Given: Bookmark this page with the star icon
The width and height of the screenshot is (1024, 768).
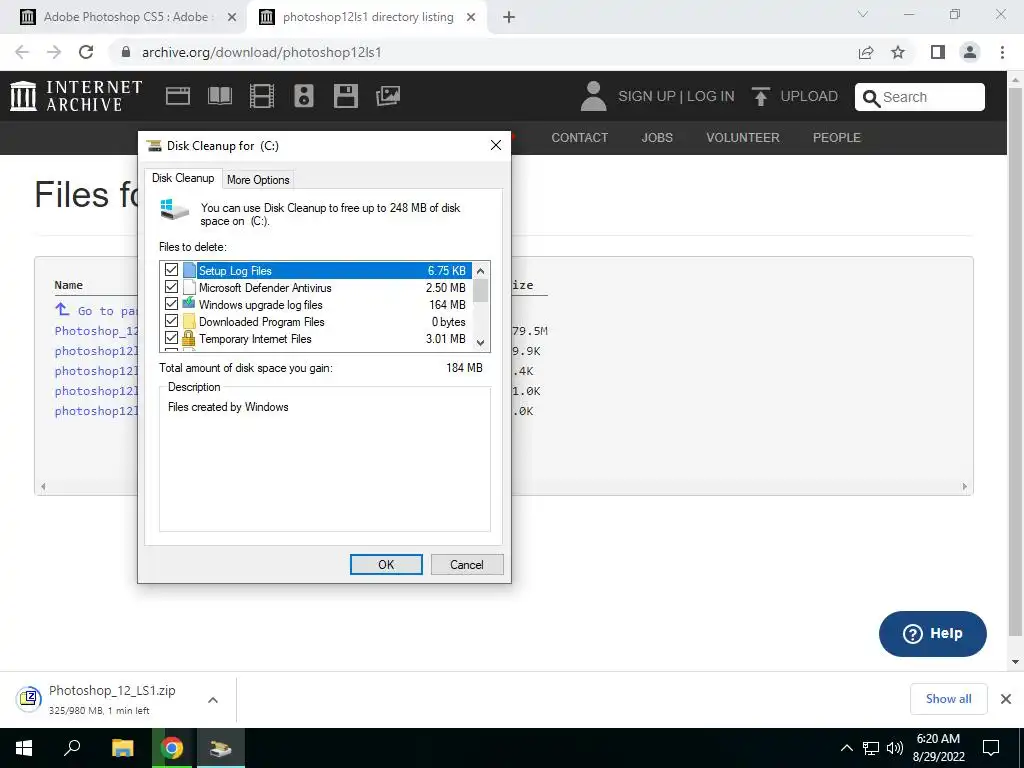Looking at the screenshot, I should [x=898, y=52].
